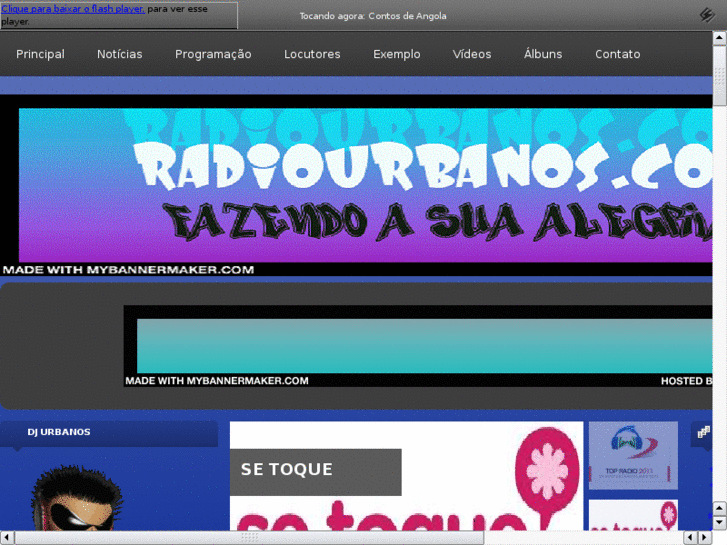Click the teal mybannermaker banner
The image size is (727, 545).
pos(418,346)
